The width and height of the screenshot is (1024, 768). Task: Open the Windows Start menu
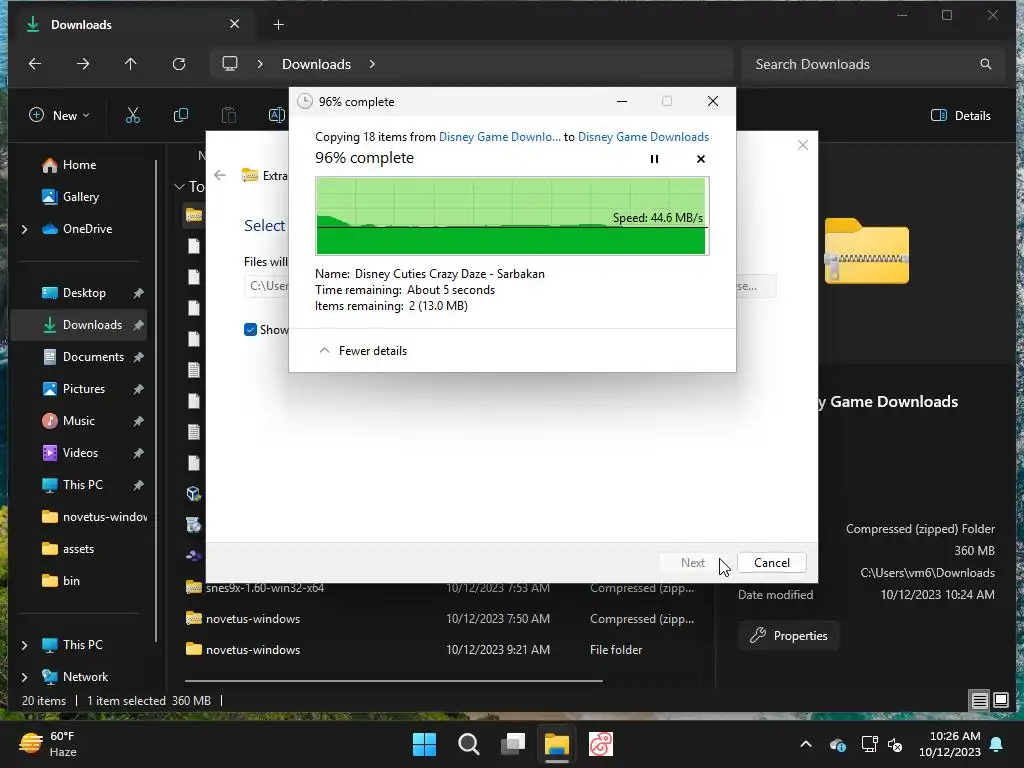tap(424, 744)
